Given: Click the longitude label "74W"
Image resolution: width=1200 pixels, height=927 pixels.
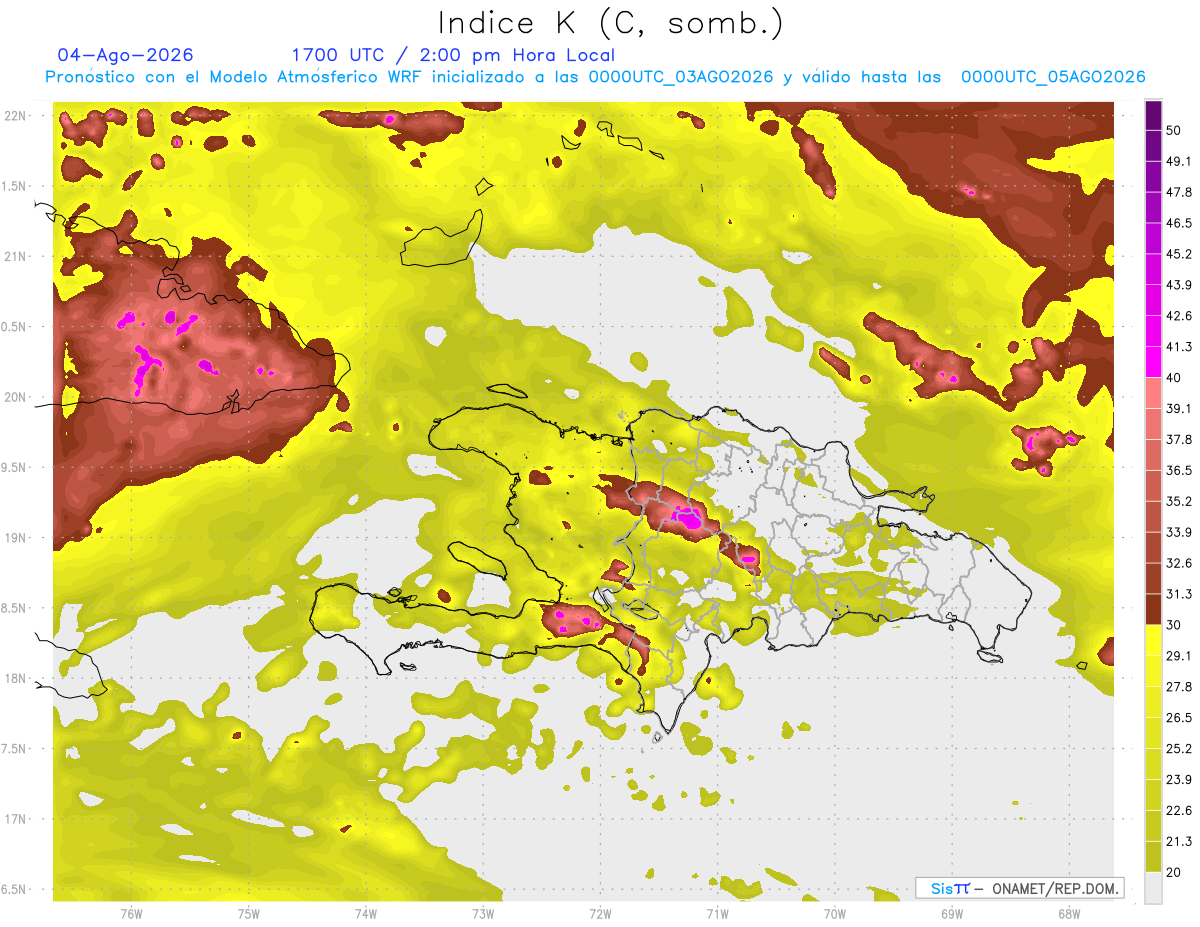Looking at the screenshot, I should [366, 914].
